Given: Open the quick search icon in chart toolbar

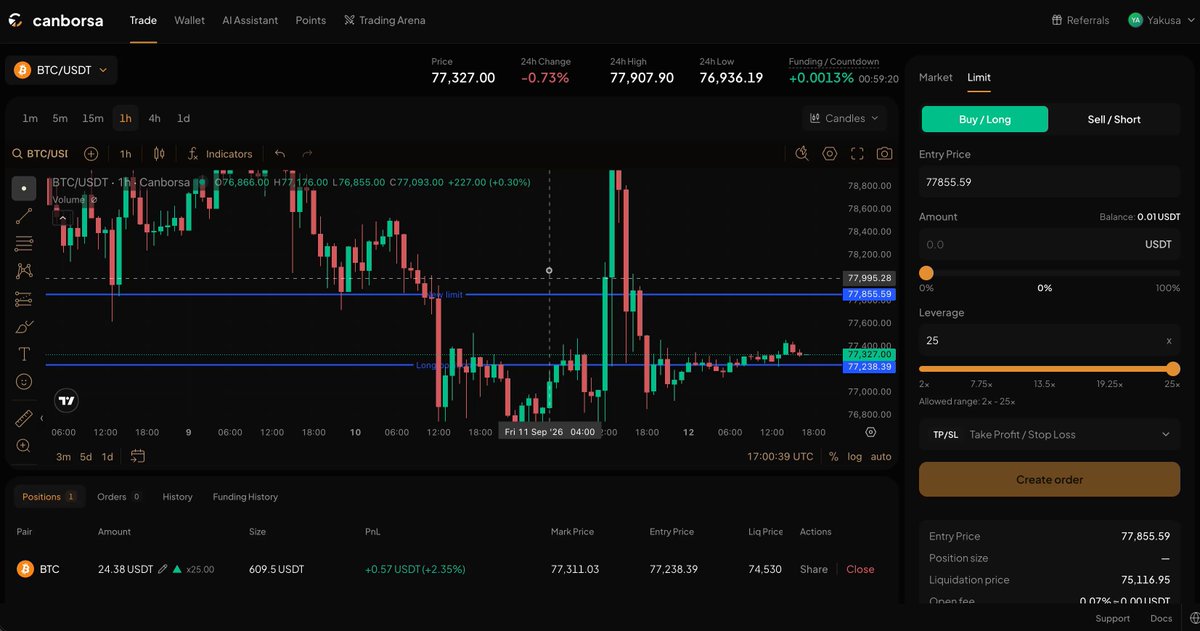Looking at the screenshot, I should click(x=802, y=154).
